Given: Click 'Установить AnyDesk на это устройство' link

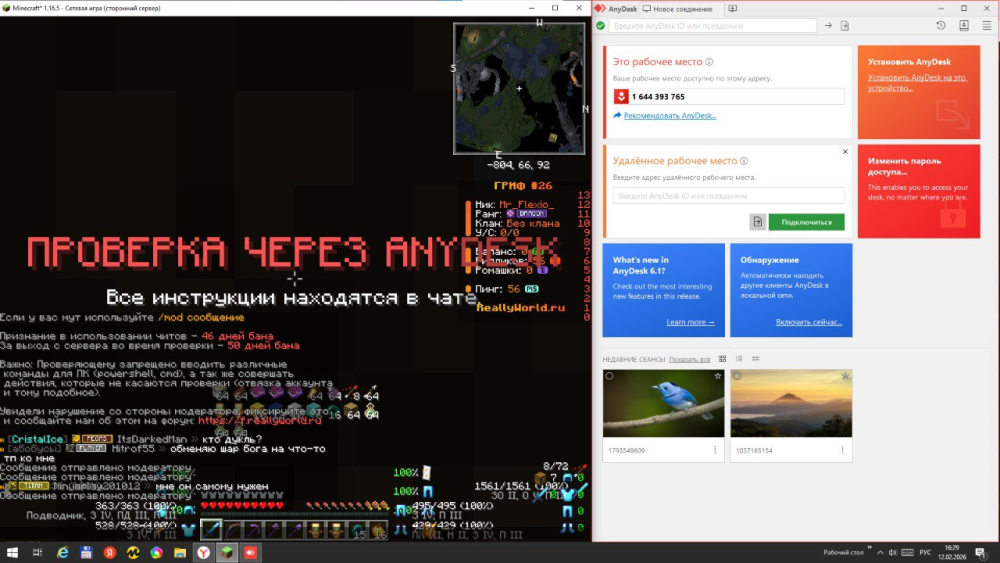Looking at the screenshot, I should pos(917,83).
